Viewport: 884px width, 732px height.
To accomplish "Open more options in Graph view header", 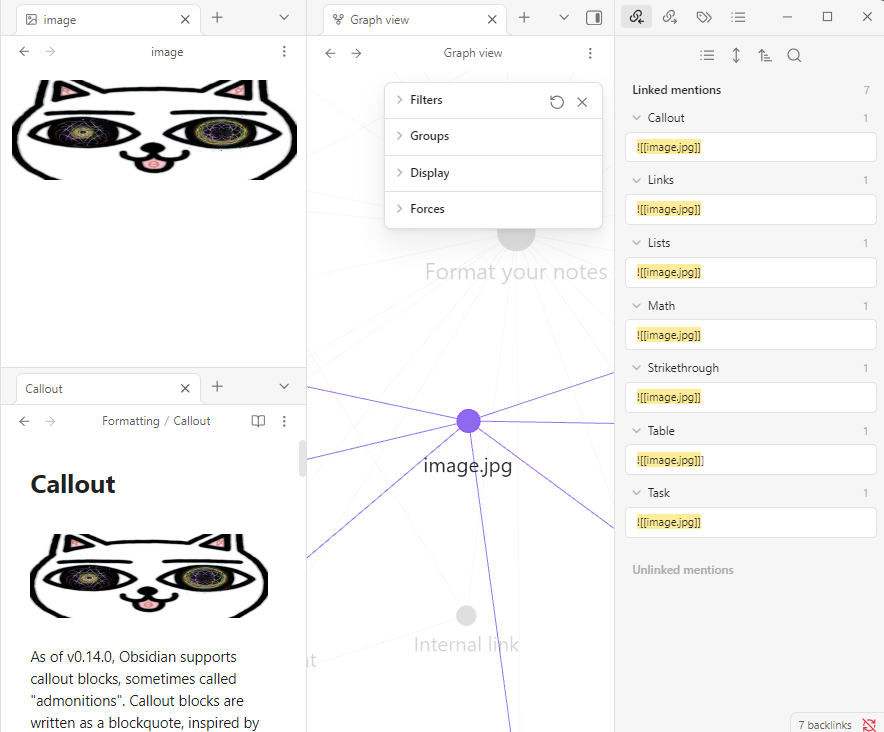I will point(590,53).
